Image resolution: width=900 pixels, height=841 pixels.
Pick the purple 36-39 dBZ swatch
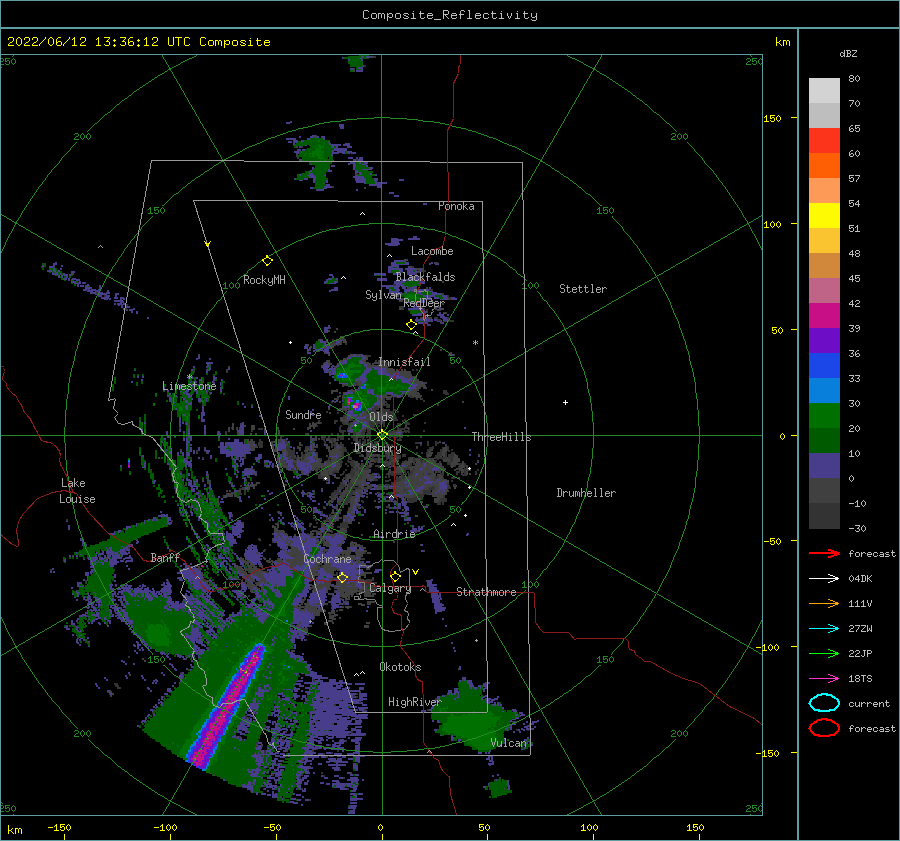tap(824, 340)
